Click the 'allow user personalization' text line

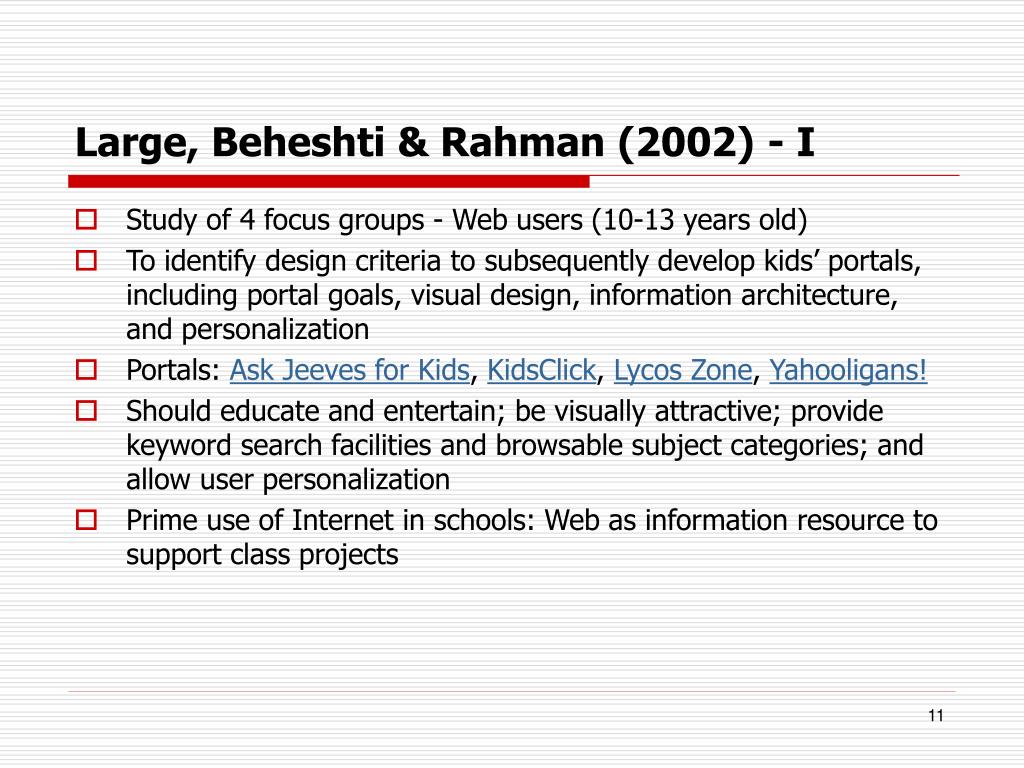coord(288,479)
